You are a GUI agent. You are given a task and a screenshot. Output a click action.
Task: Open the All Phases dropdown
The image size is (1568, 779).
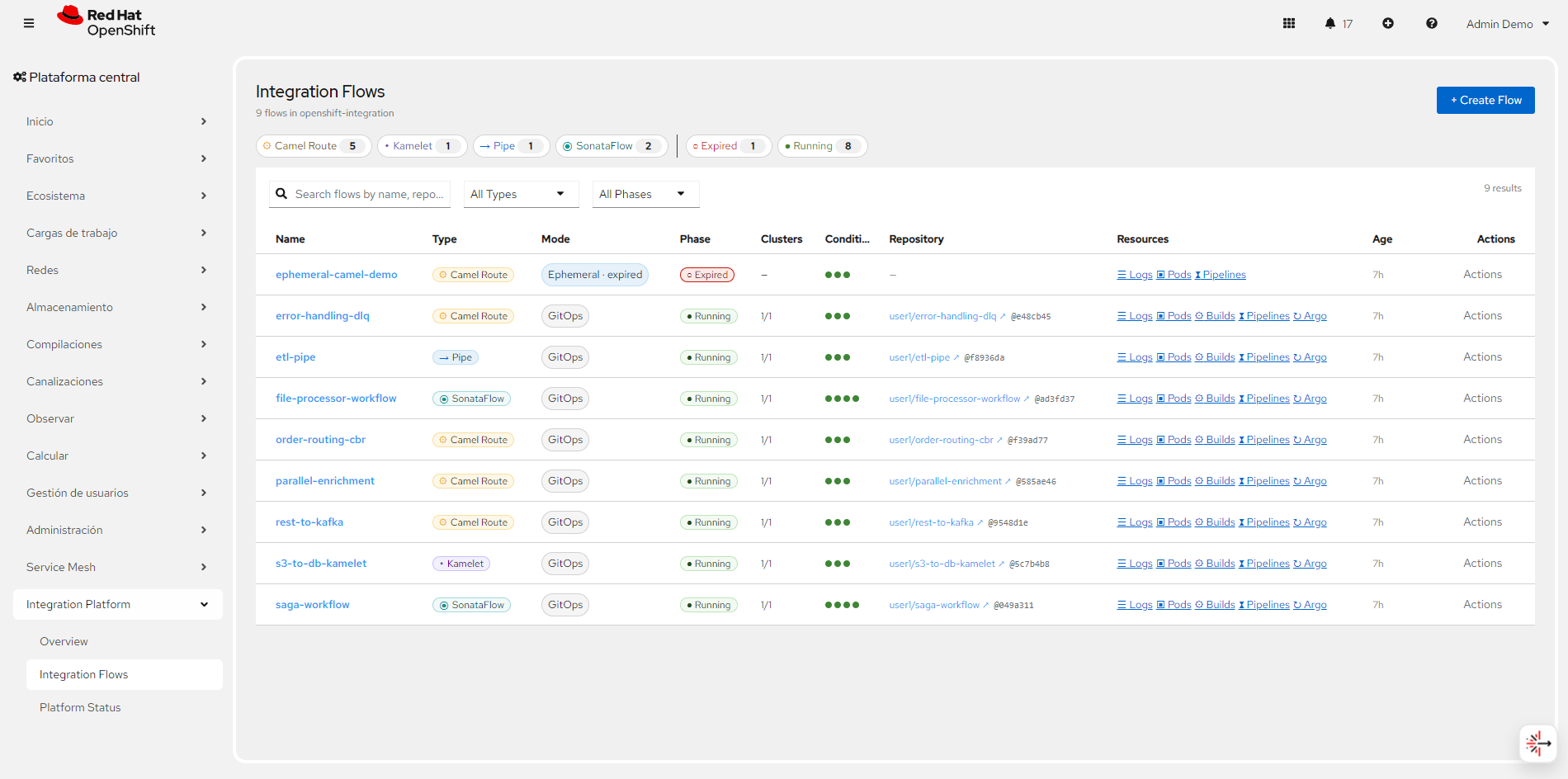click(645, 194)
